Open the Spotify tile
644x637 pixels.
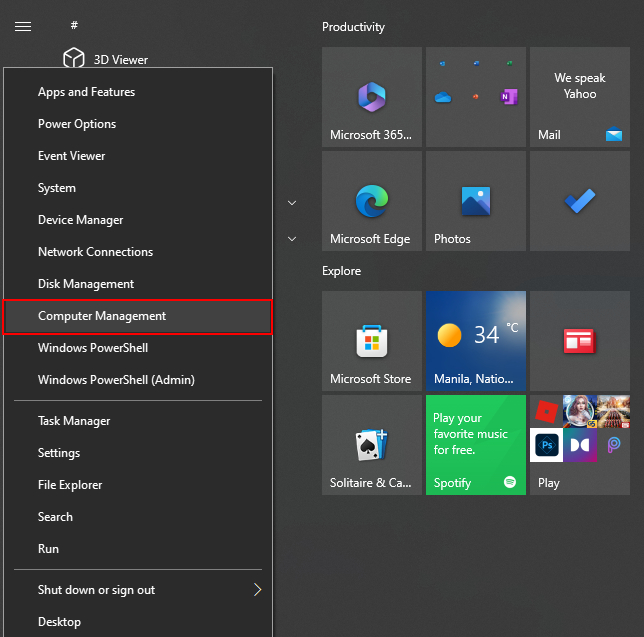click(476, 445)
